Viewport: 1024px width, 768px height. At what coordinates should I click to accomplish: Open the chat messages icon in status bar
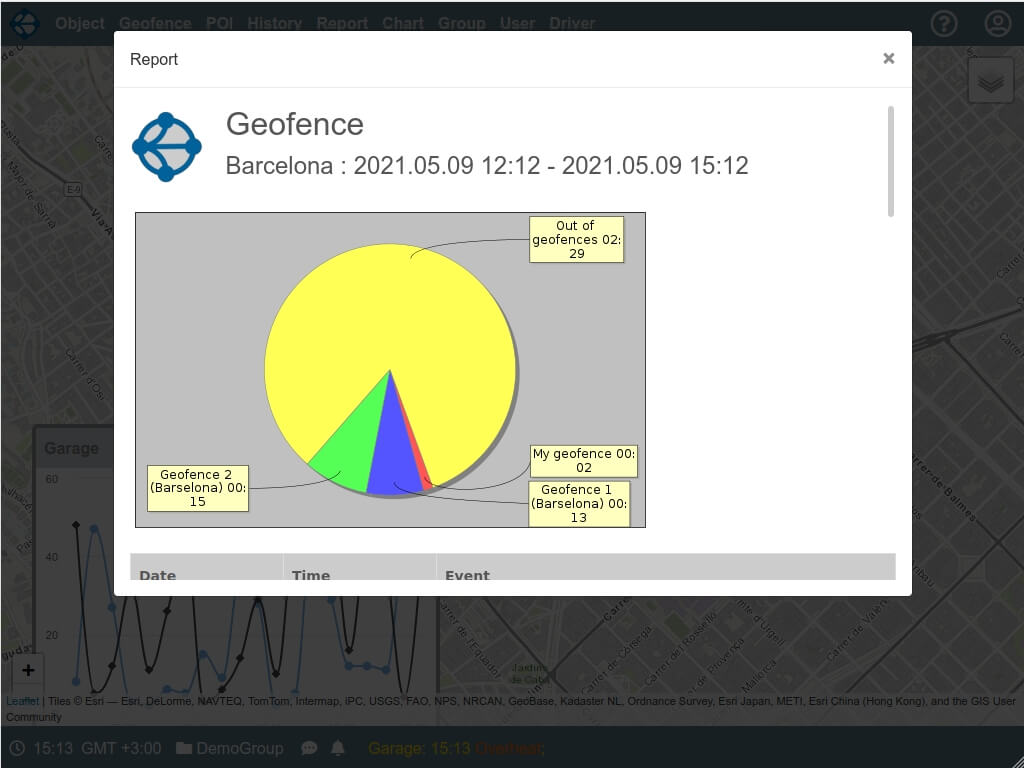coord(309,748)
